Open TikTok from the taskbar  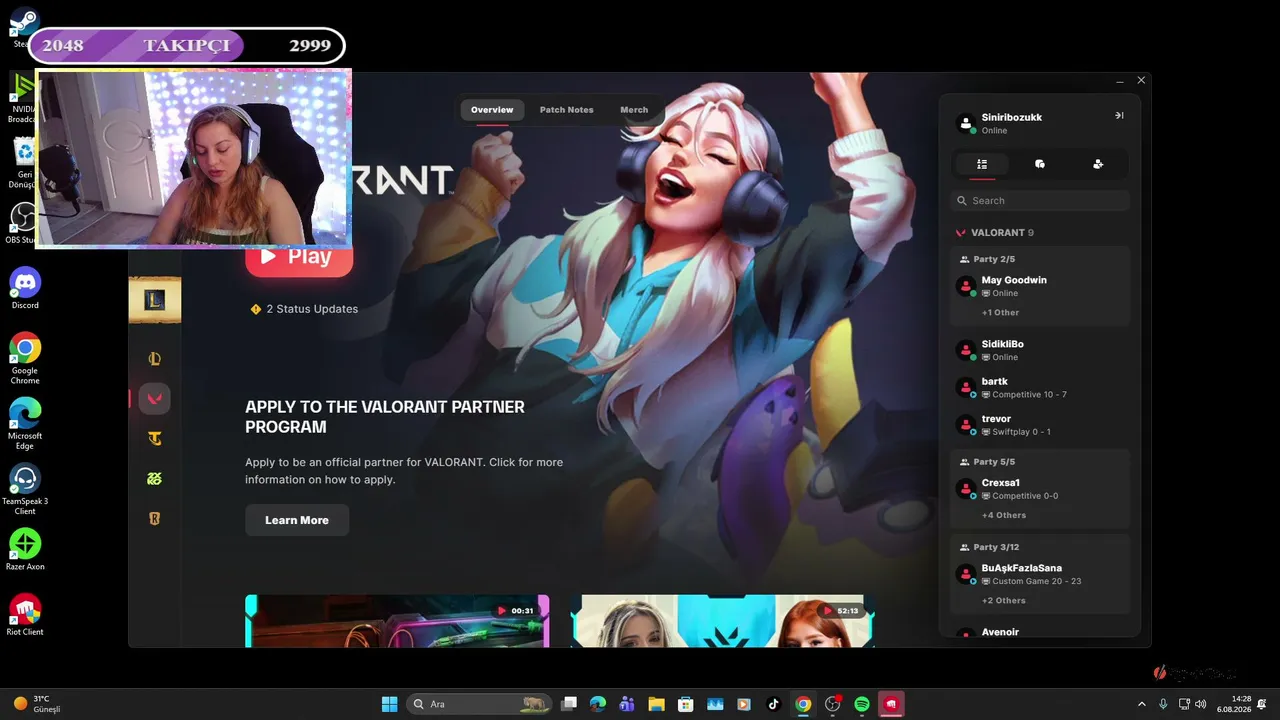click(x=773, y=704)
